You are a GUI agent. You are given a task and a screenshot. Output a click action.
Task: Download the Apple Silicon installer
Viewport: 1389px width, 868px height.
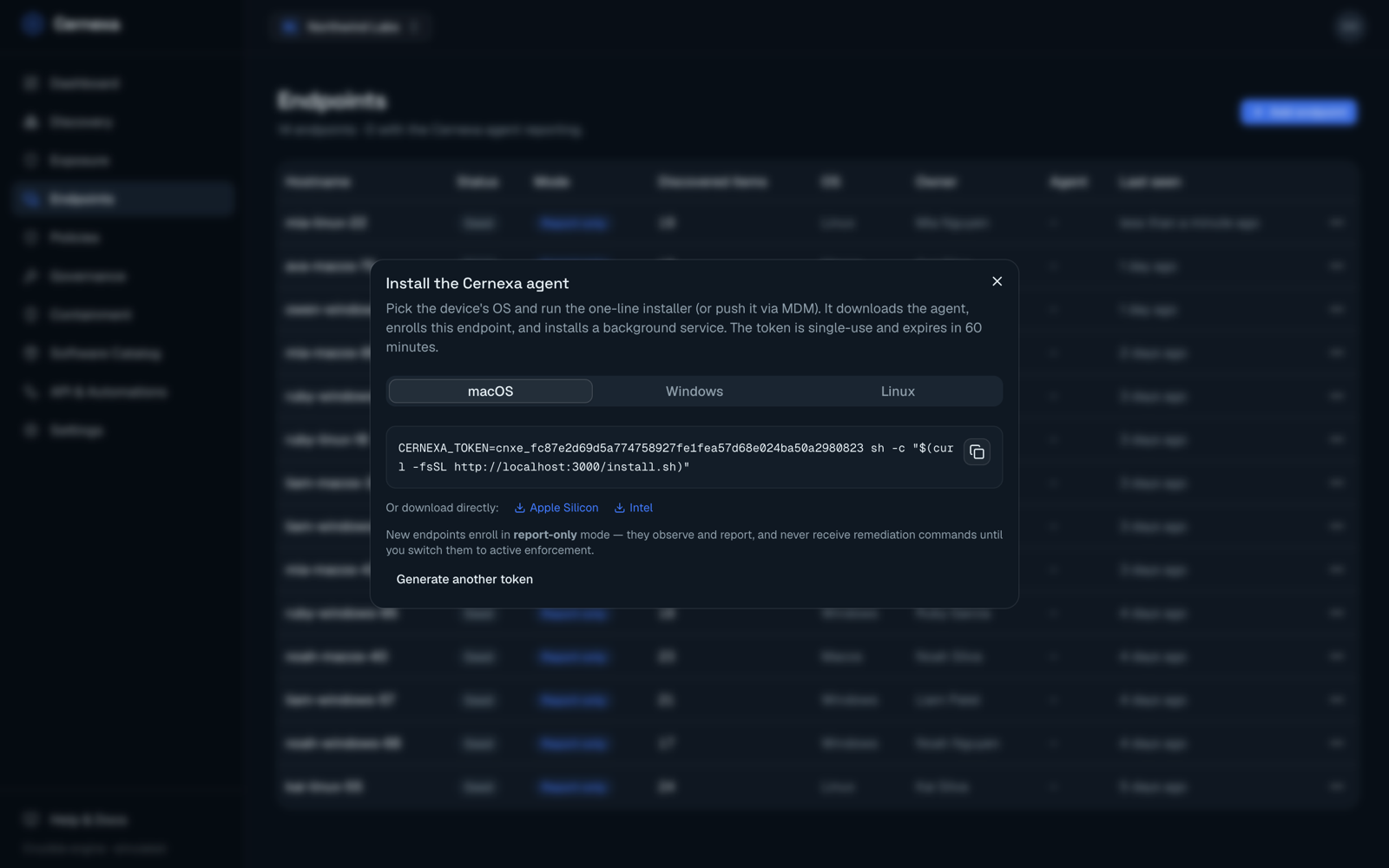click(556, 508)
